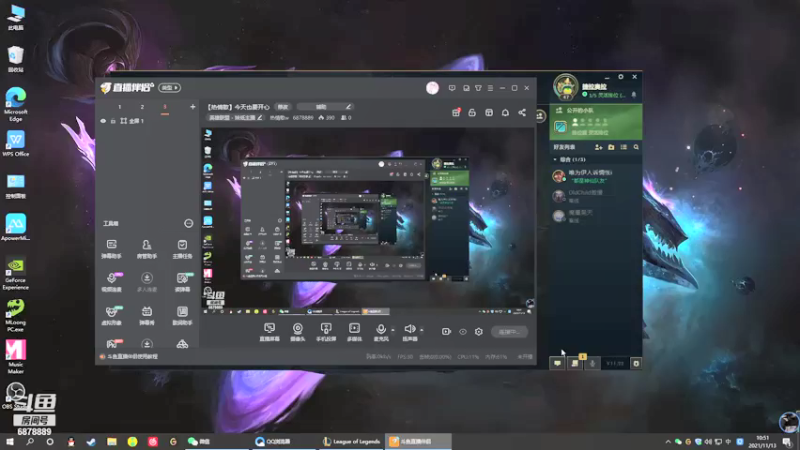Screen dimensions: 800x450
Task: Toggle League client mute bell icon
Action: (634, 95)
